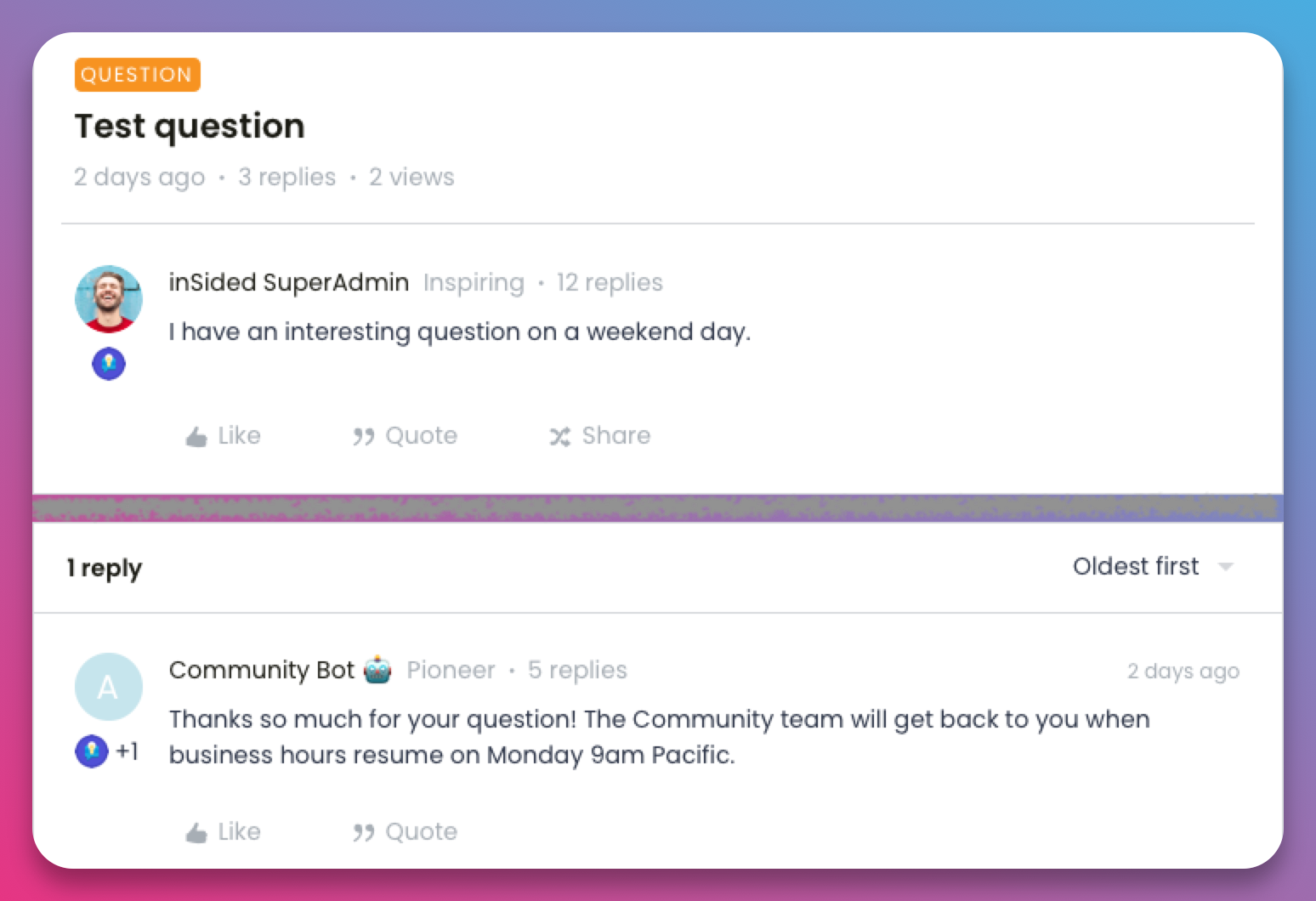Viewport: 1316px width, 901px height.
Task: Click the 2 days ago timestamp on the bot reply
Action: coord(1183,671)
